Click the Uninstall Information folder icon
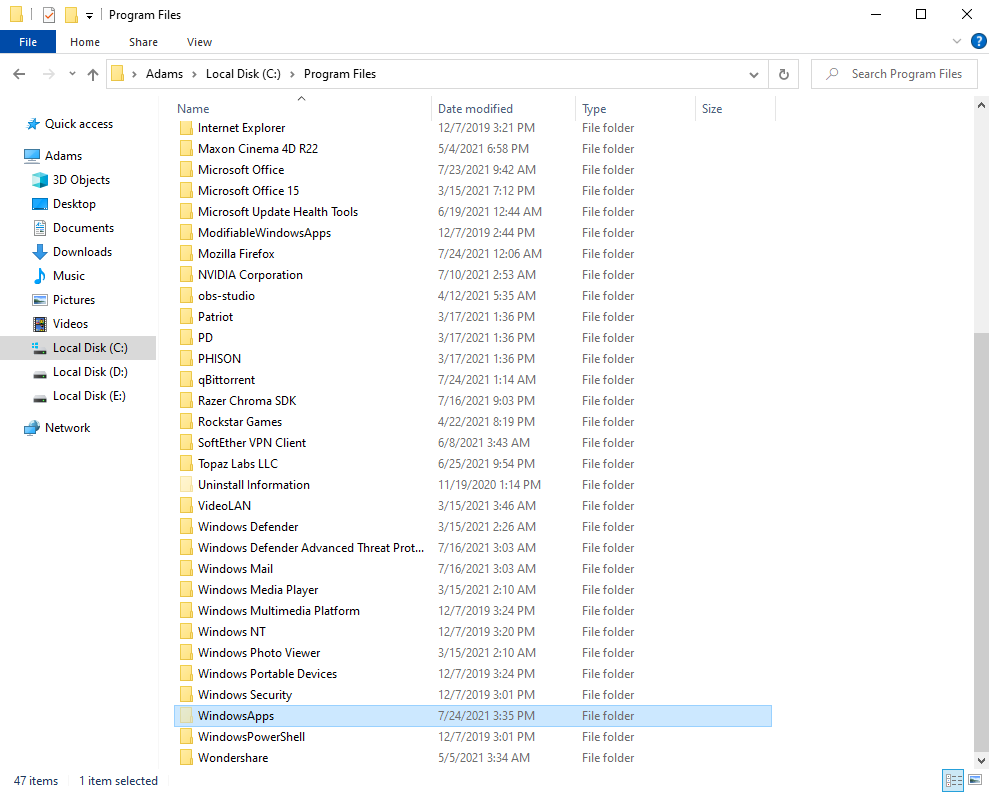The image size is (989, 793). [186, 485]
